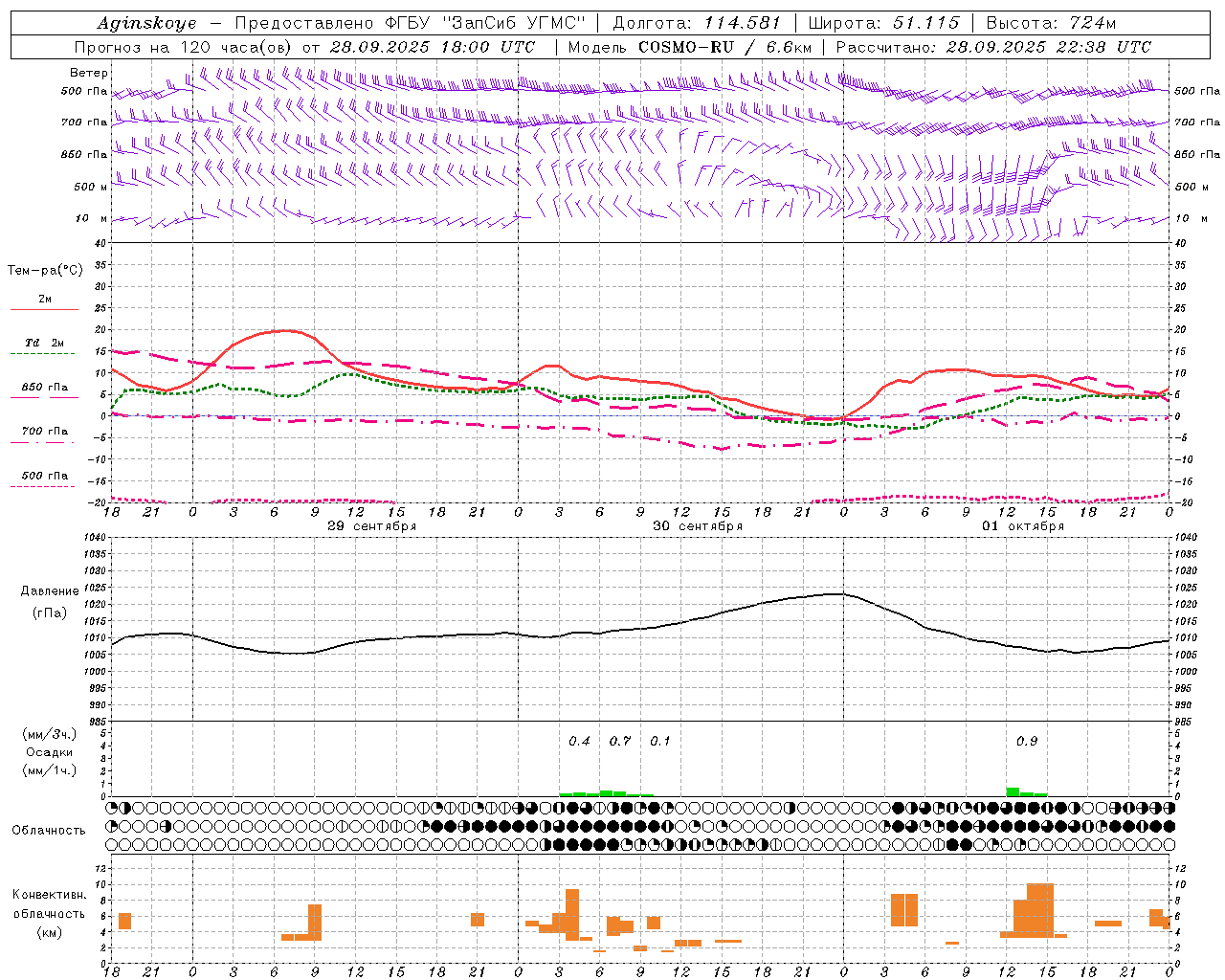The image size is (1225, 980).
Task: Click the Облачность cloud cover label
Action: [x=49, y=830]
